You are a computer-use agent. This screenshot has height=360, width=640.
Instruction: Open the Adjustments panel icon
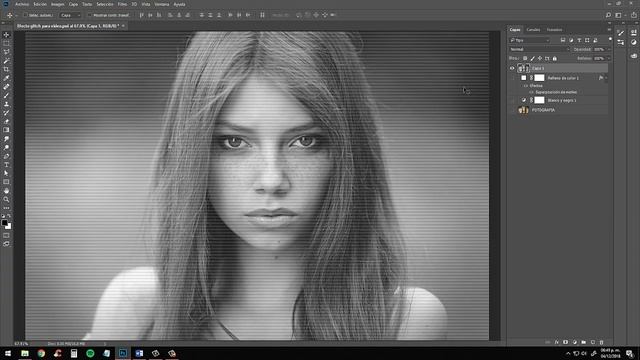(634, 42)
